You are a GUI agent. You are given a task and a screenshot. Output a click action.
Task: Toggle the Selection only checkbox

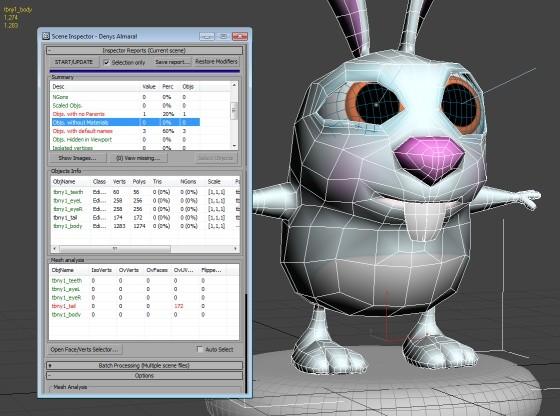[106, 62]
